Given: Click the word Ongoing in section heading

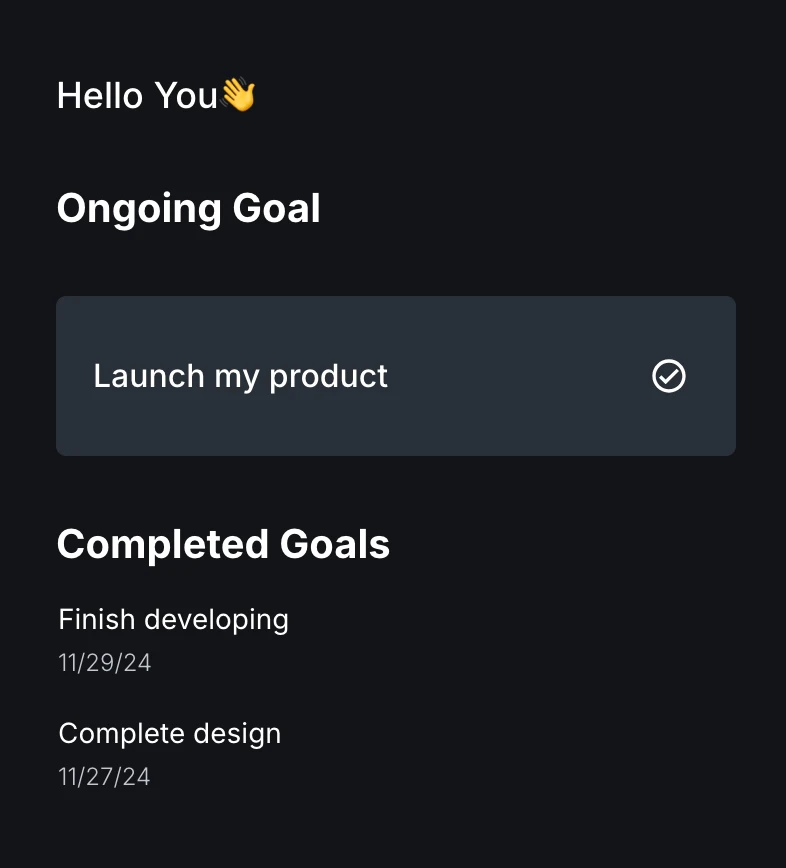Looking at the screenshot, I should 139,210.
